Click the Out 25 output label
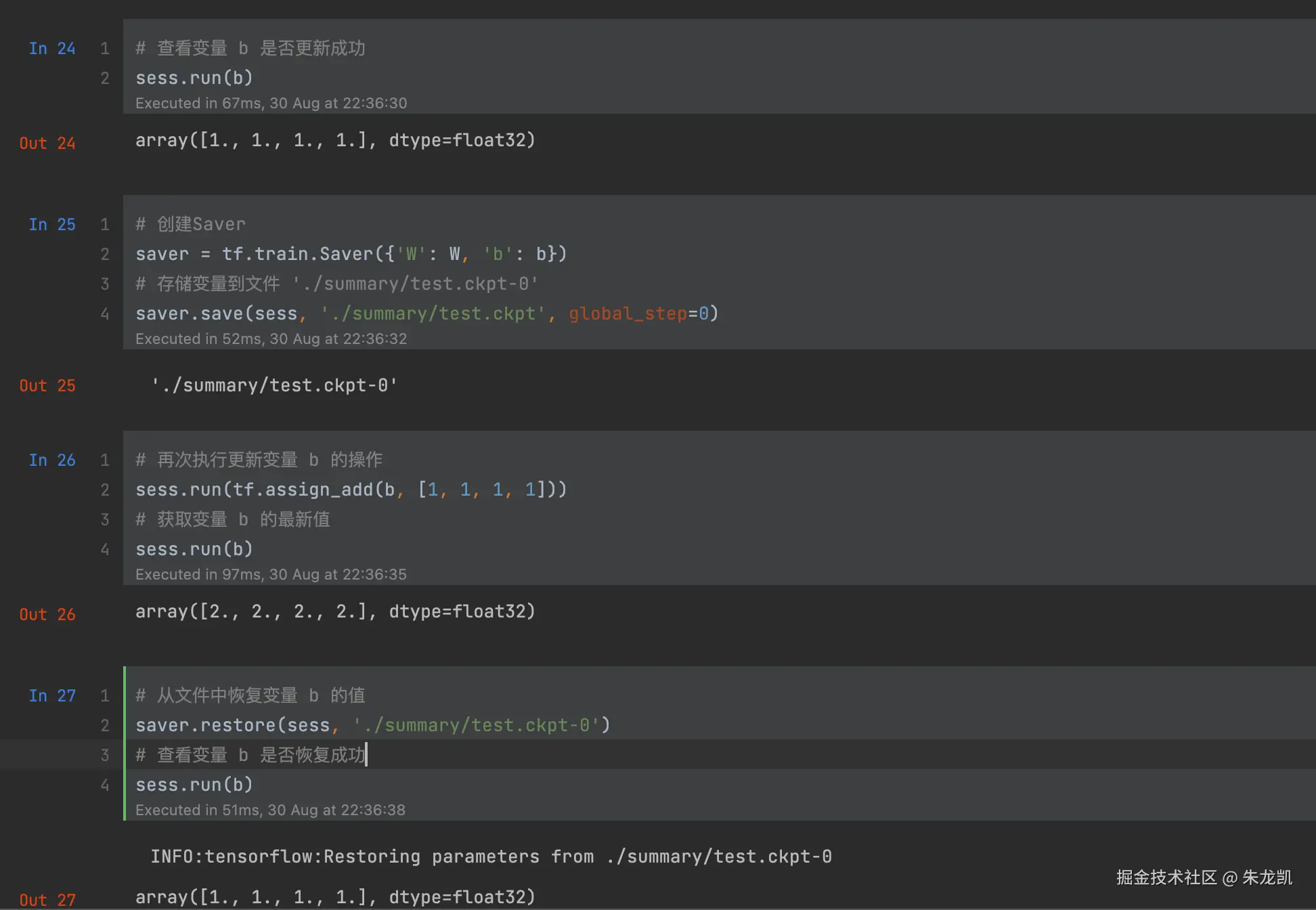This screenshot has width=1316, height=910. [47, 386]
